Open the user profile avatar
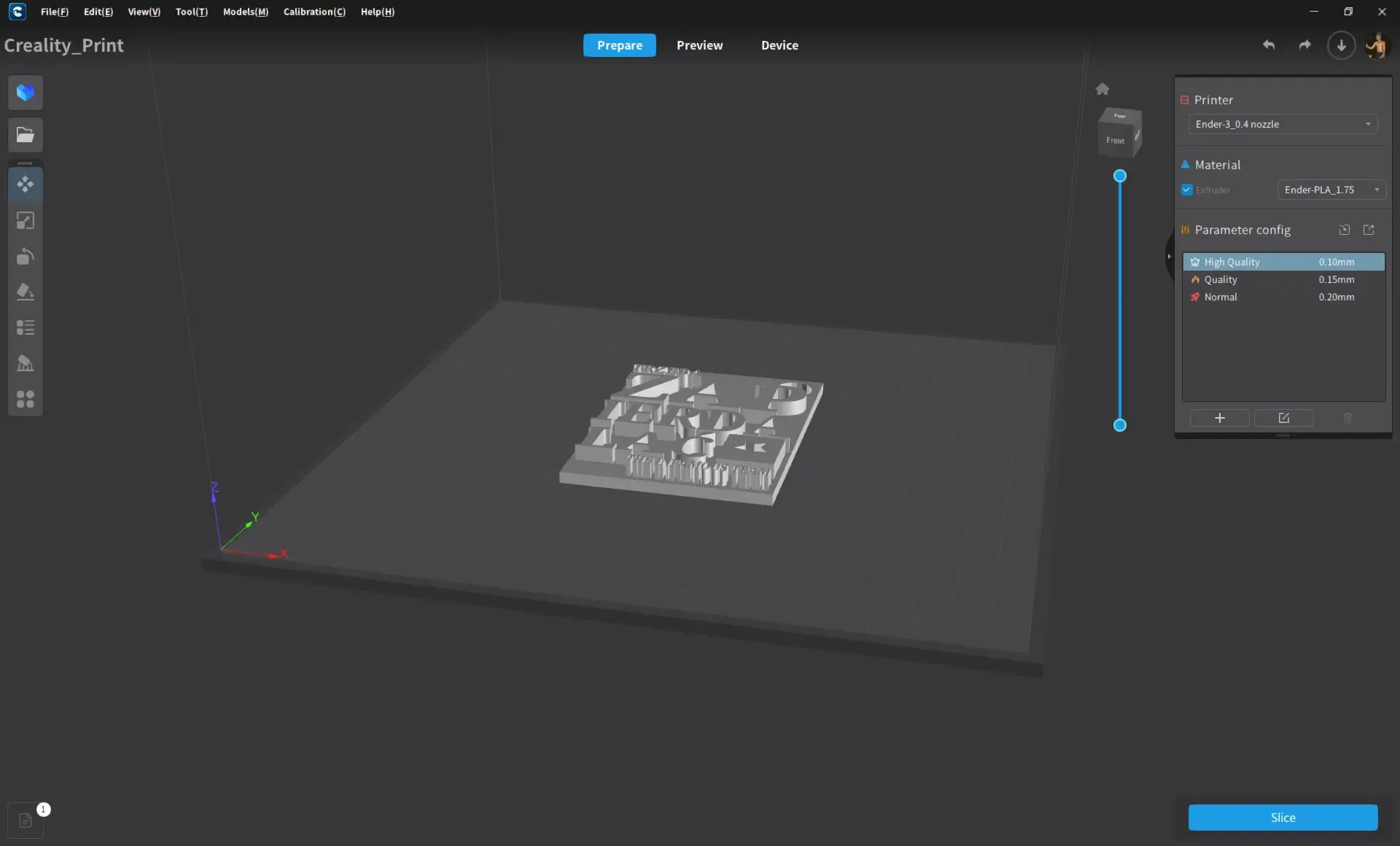1400x846 pixels. click(1377, 45)
